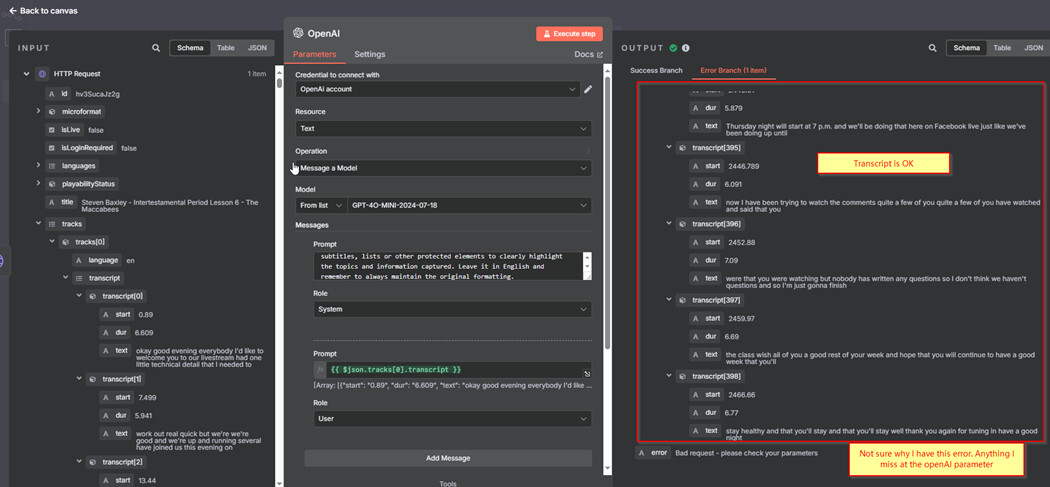Click the green output success check icon
This screenshot has height=487, width=1050.
tap(673, 48)
